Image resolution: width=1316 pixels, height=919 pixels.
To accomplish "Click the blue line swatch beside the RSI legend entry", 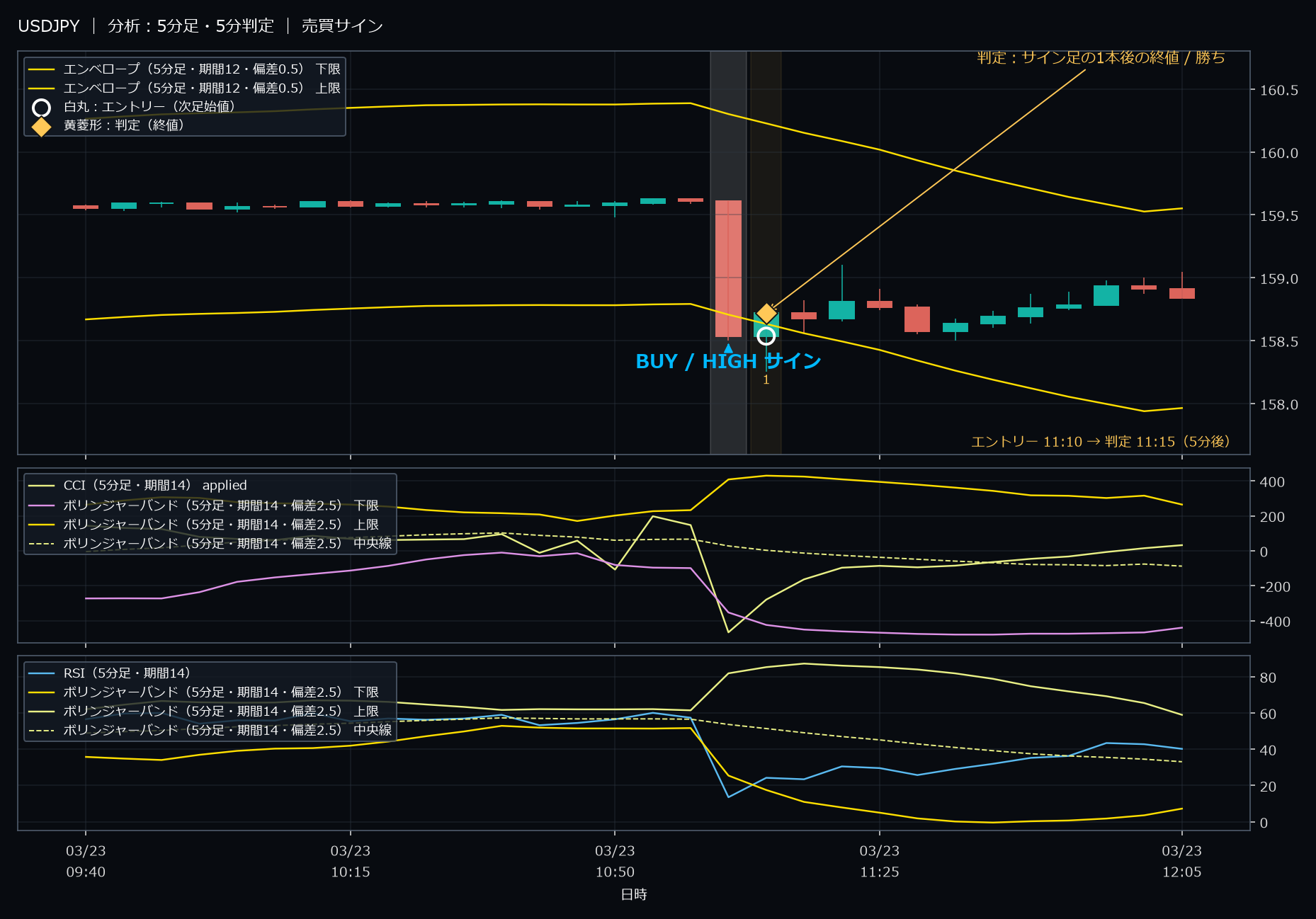I will coord(42,673).
